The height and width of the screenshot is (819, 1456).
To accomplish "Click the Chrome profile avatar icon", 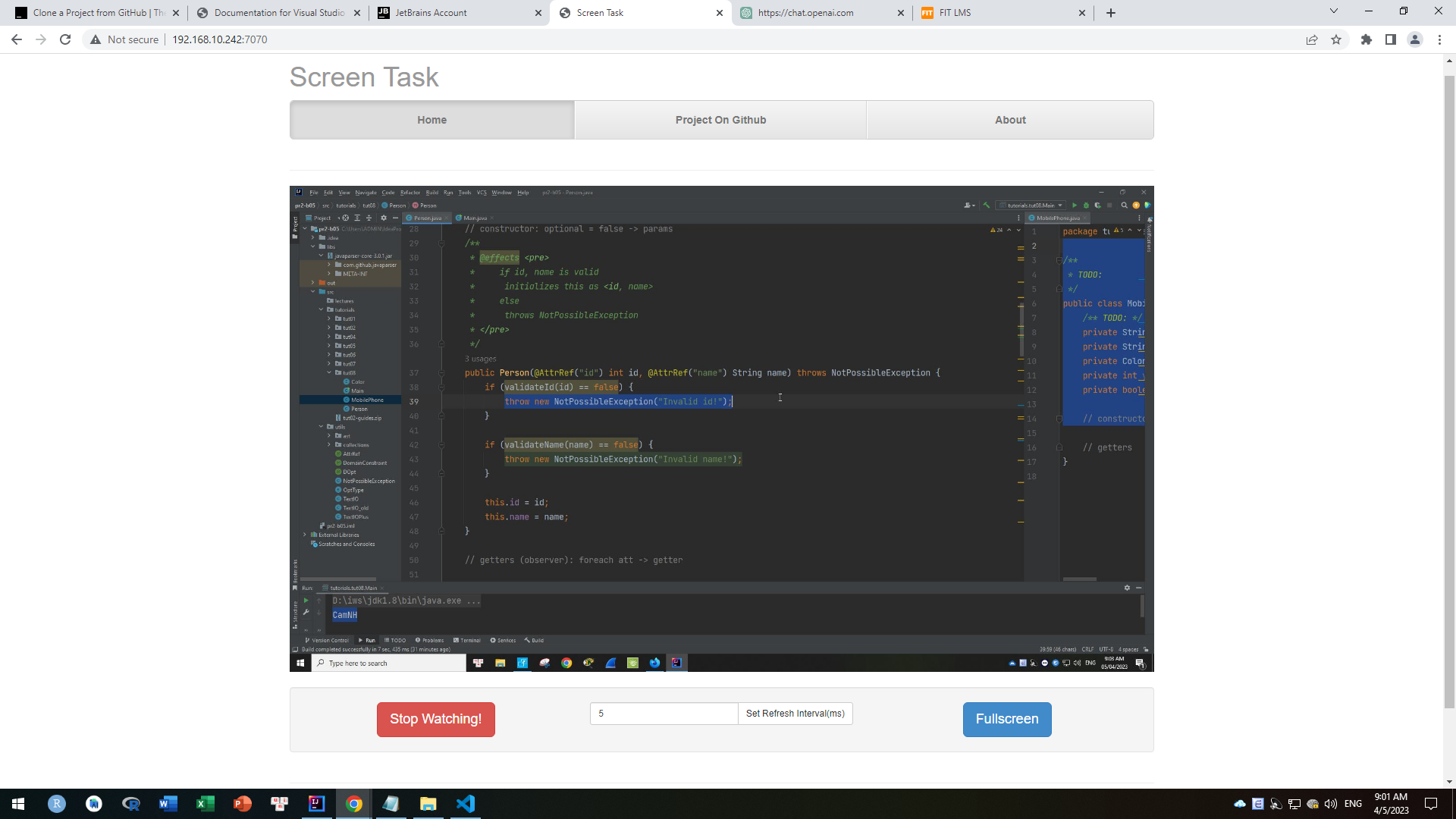I will pos(1415,39).
